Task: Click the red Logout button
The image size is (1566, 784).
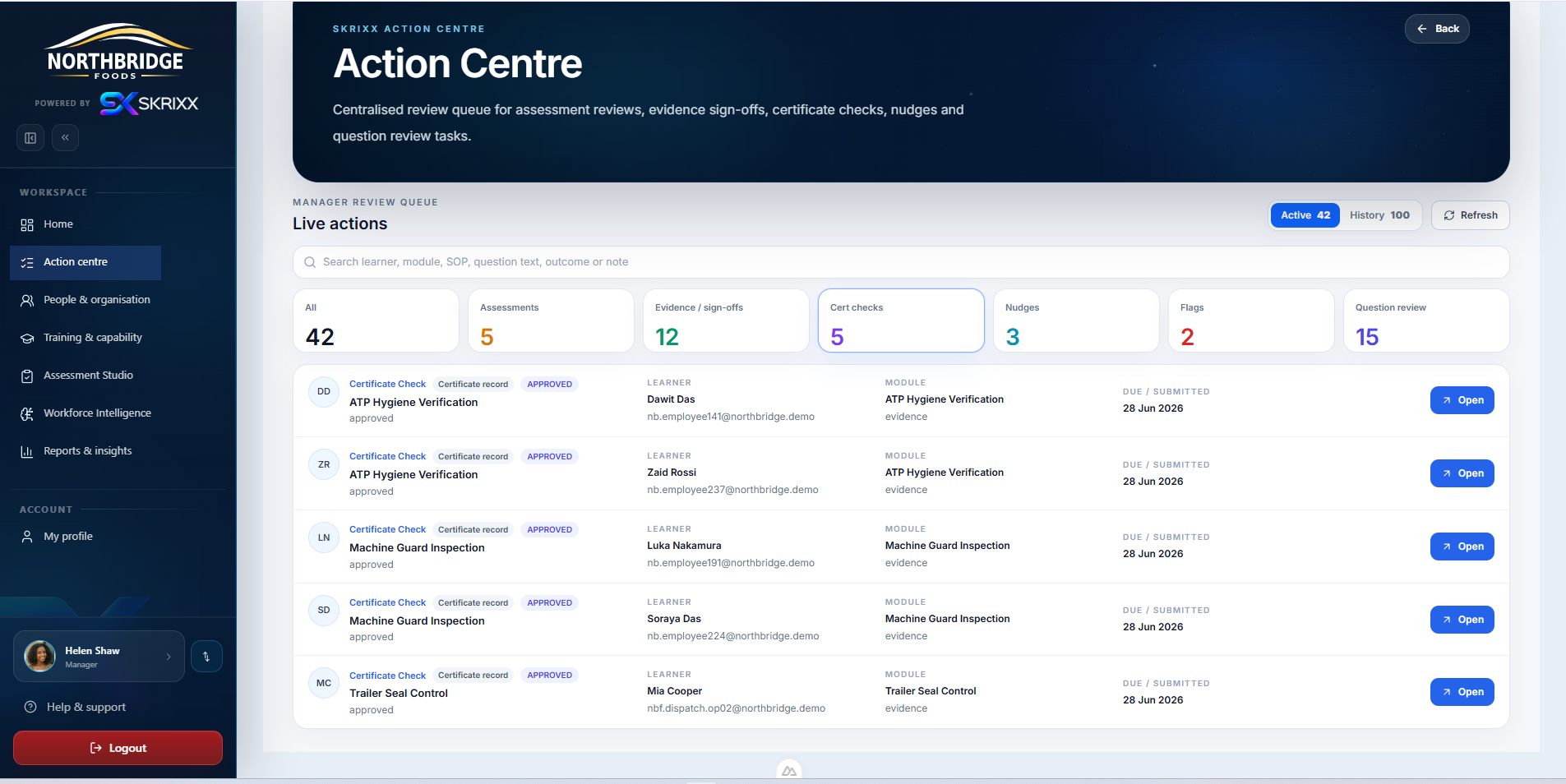Action: click(x=118, y=748)
